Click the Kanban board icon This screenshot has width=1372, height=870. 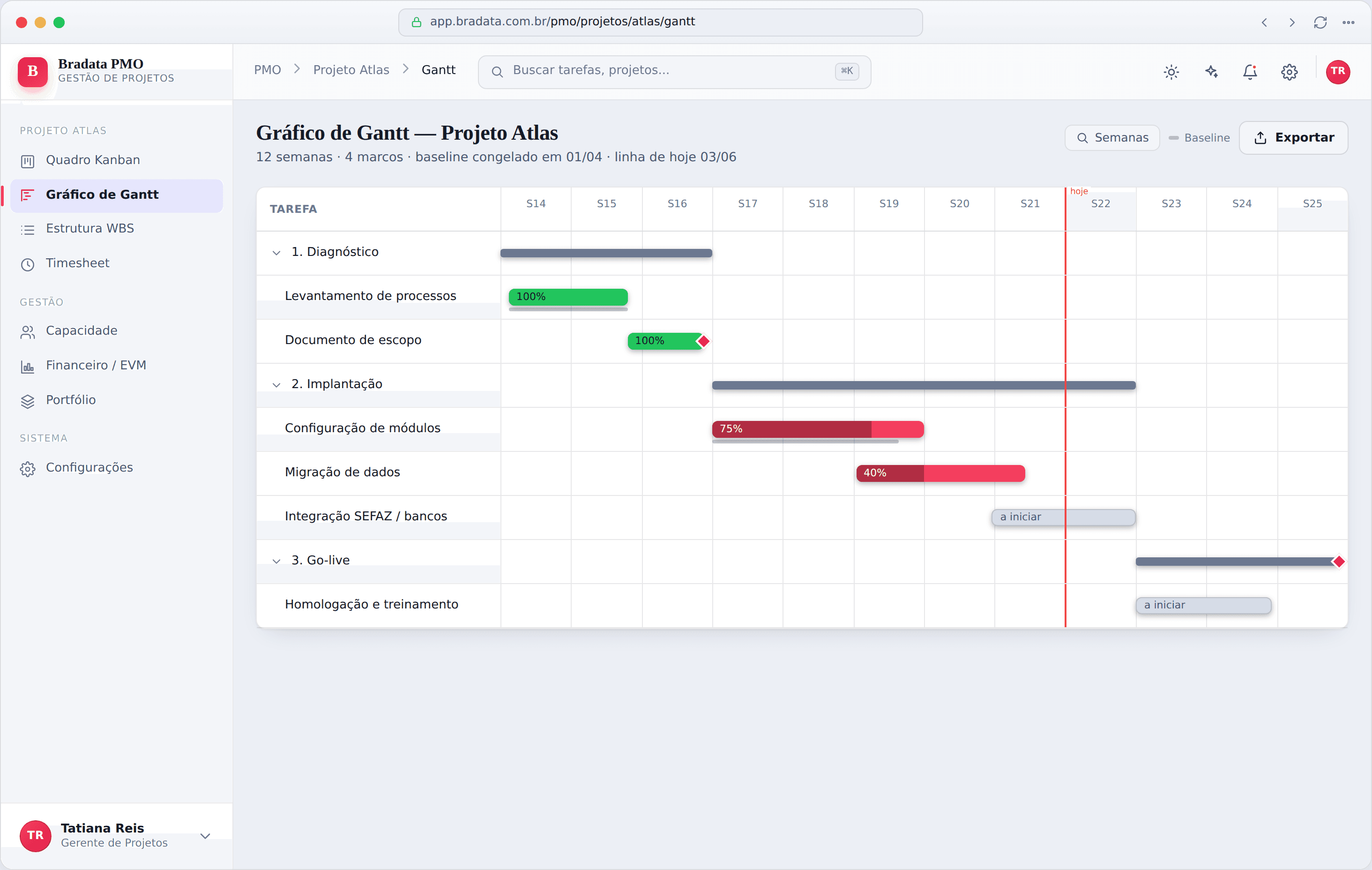[x=27, y=161]
